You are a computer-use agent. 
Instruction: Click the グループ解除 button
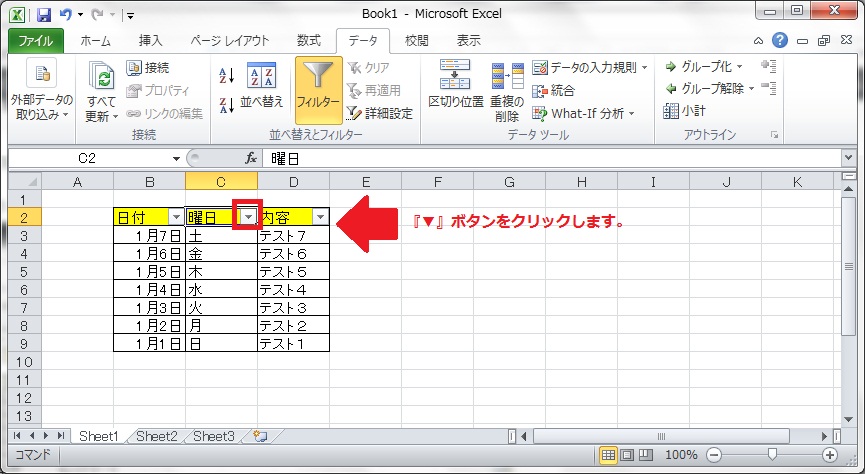click(x=705, y=88)
